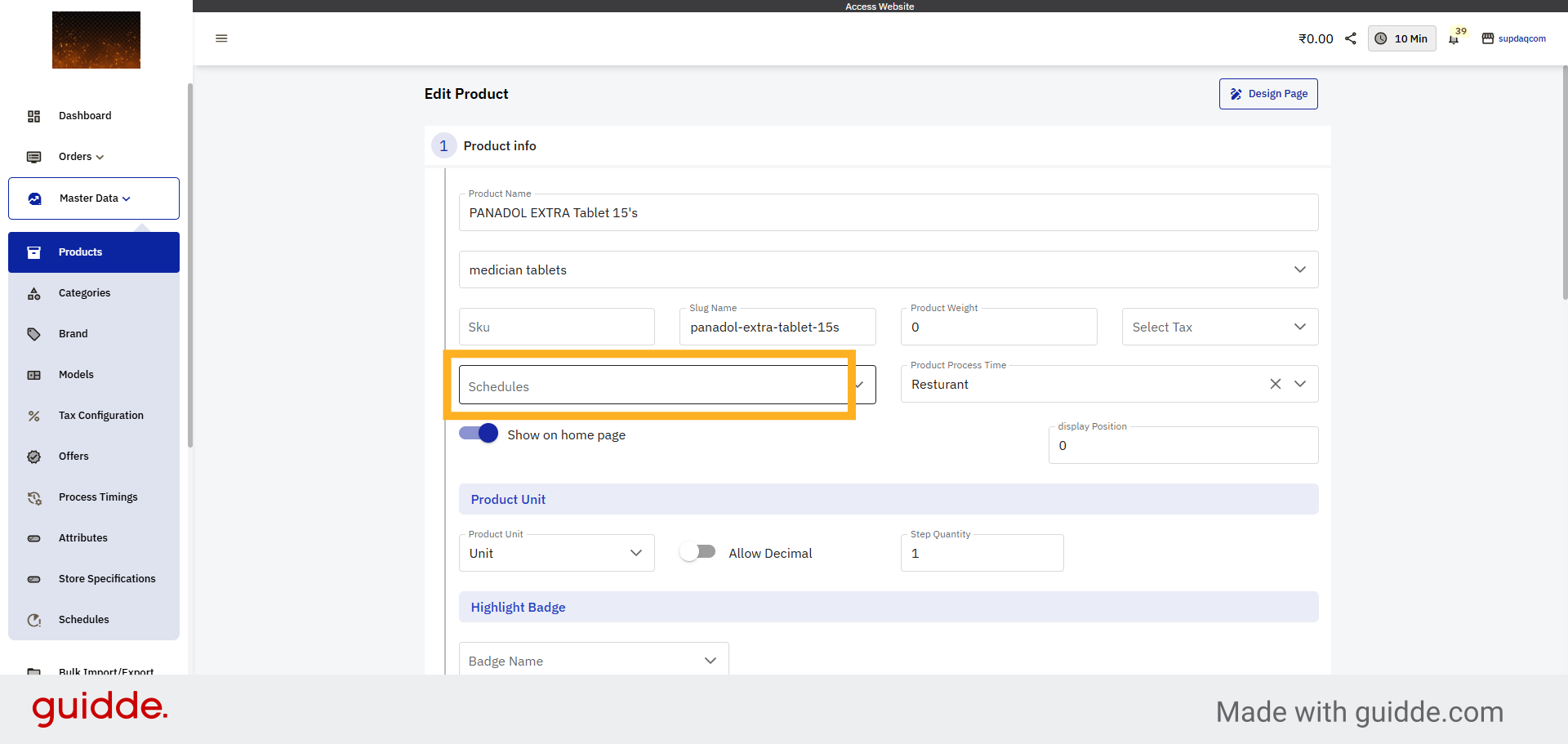This screenshot has height=744, width=1568.
Task: Collapse the Master Data section
Action: [92, 198]
